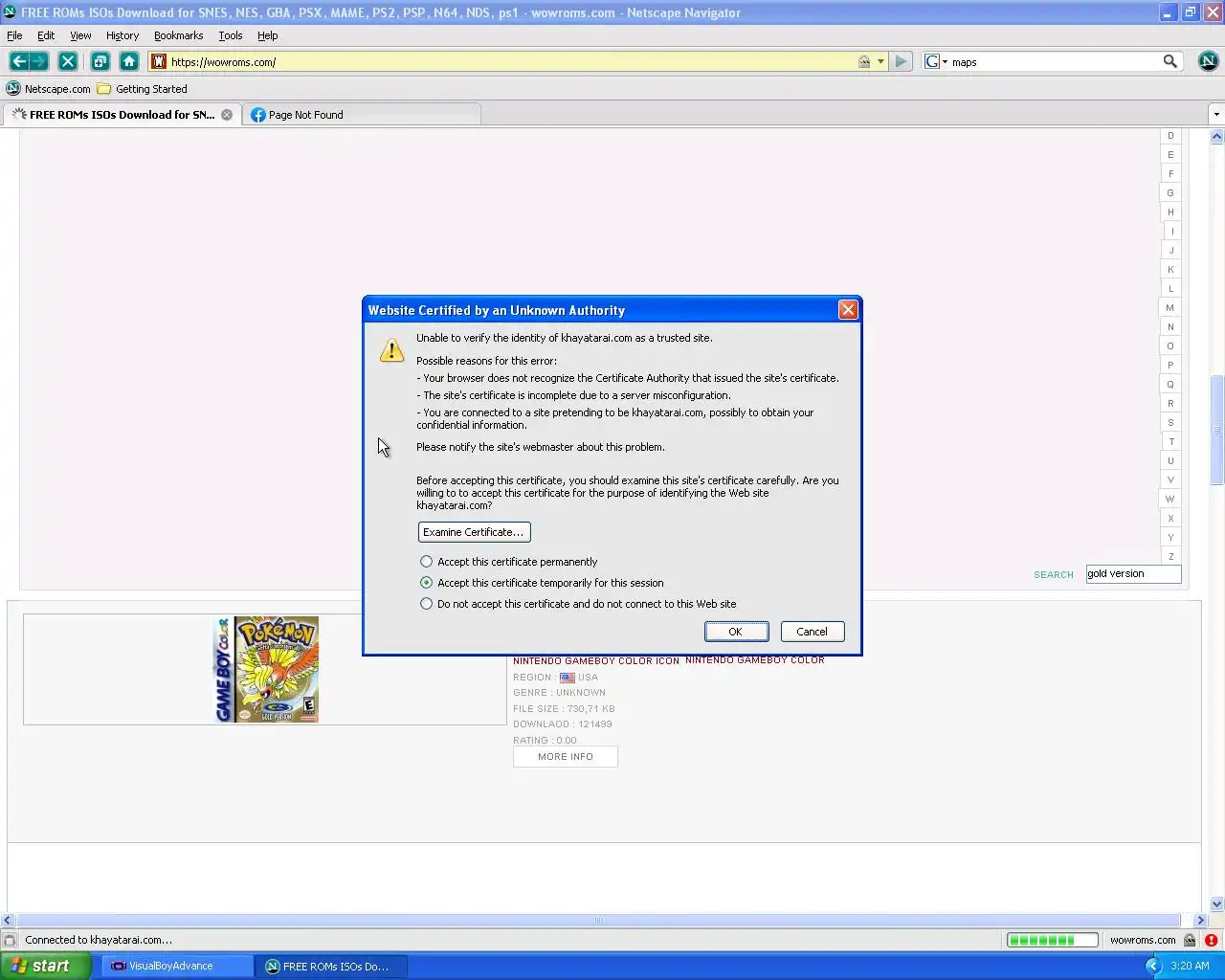Screen dimensions: 1225x980
Task: Open the Help menu
Action: pyautogui.click(x=267, y=35)
